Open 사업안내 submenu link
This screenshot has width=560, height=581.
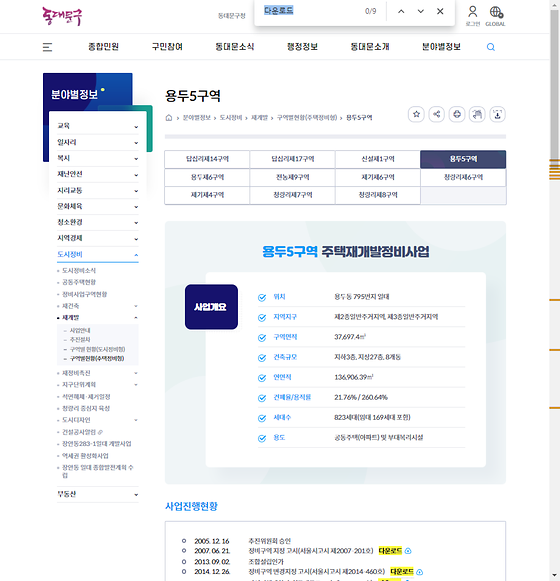coord(80,331)
